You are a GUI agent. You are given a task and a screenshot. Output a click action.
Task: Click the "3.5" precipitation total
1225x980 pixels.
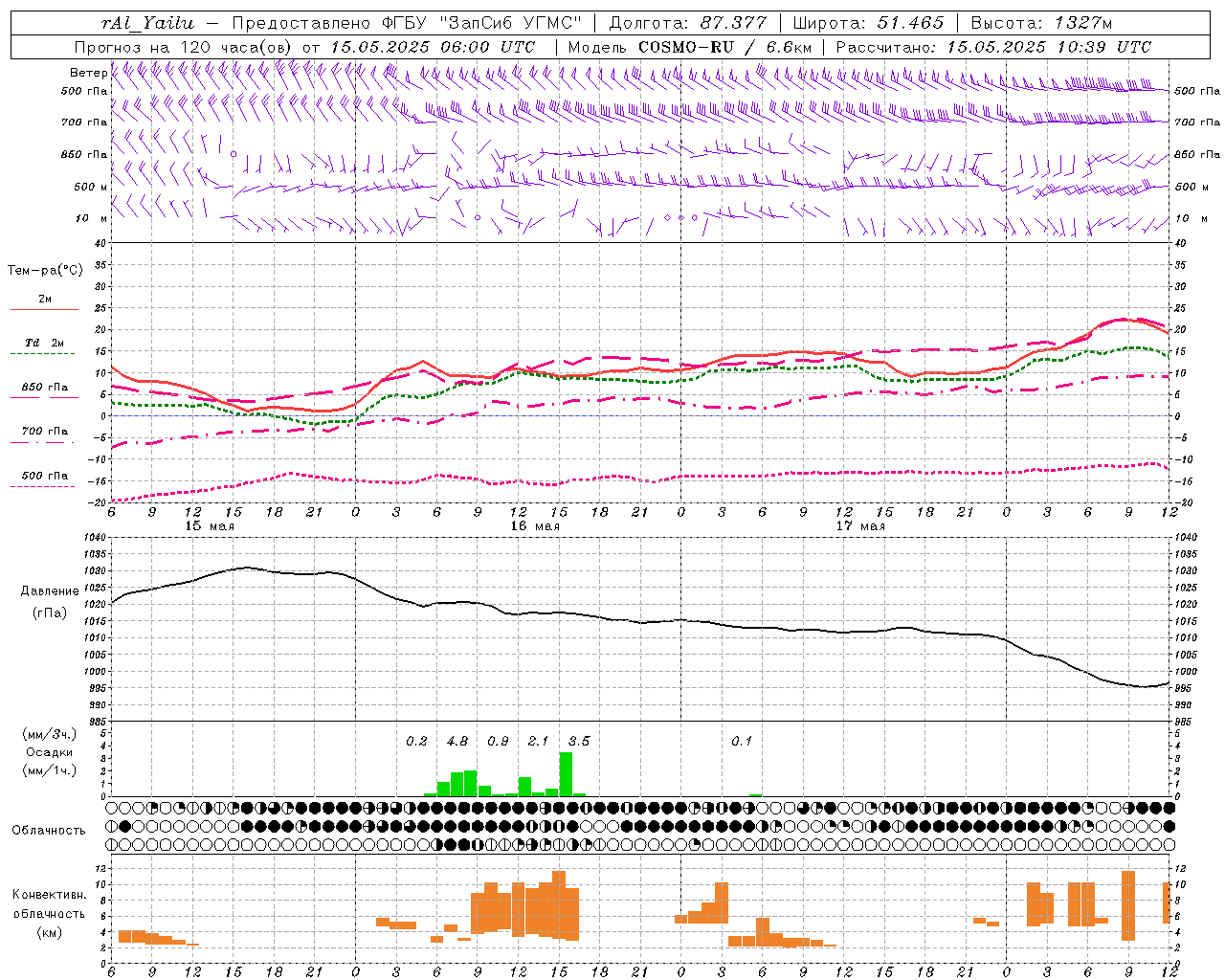[579, 742]
